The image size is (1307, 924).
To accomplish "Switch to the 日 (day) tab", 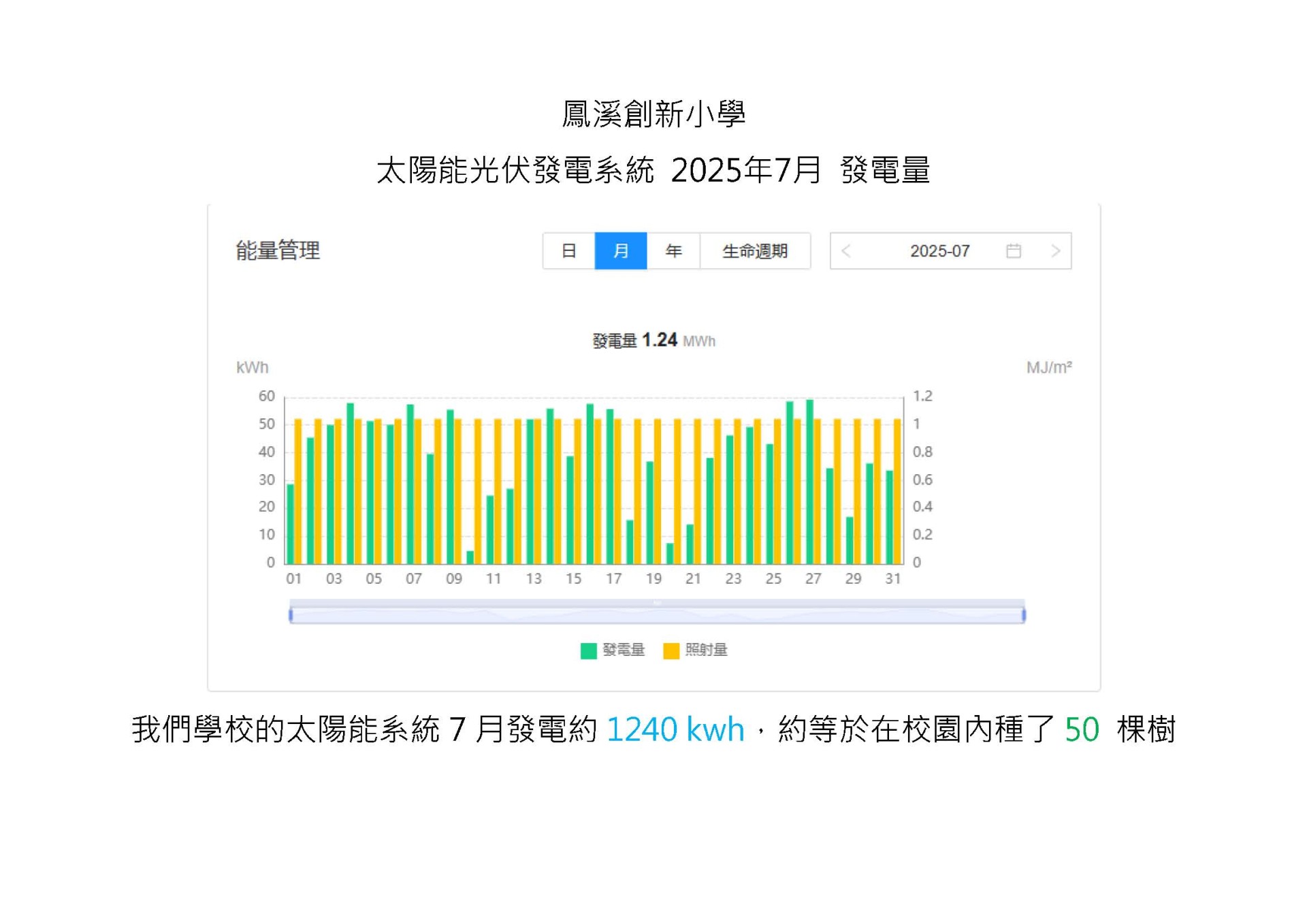I will (568, 251).
